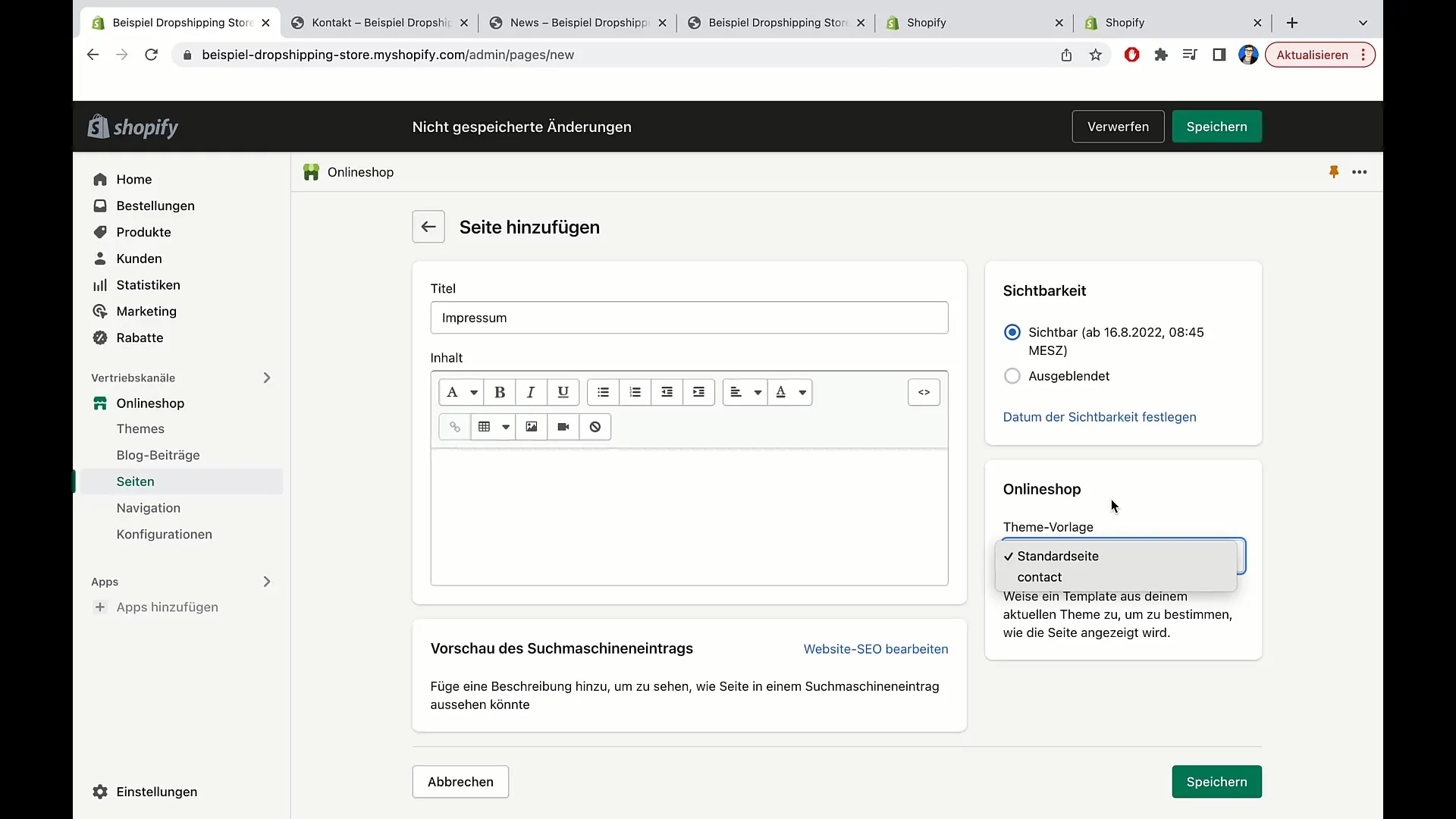Open Seiten in the sidebar navigation
The height and width of the screenshot is (819, 1456).
tap(135, 481)
